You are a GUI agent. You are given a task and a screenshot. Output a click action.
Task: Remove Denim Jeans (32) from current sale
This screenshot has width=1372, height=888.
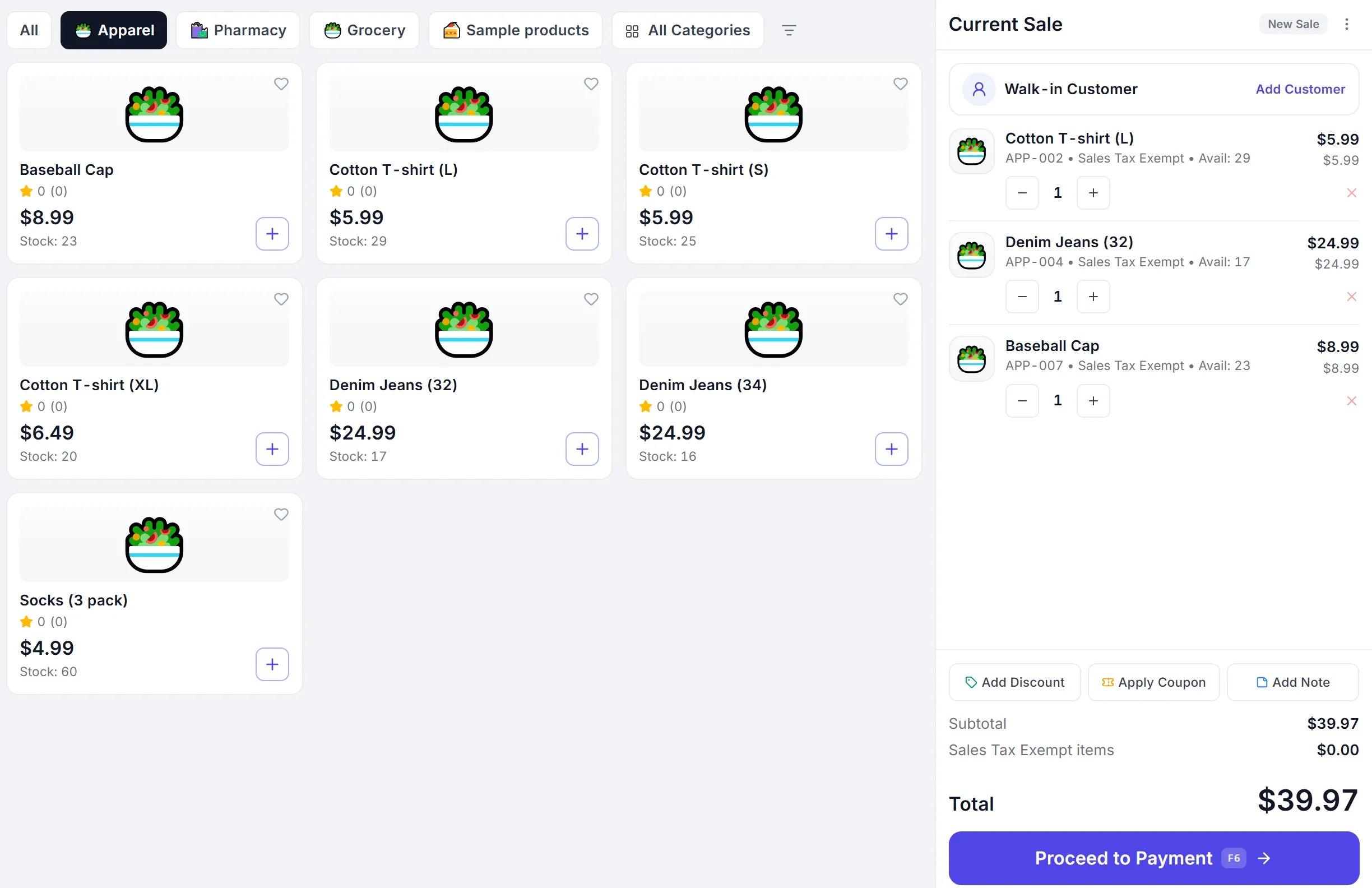pos(1351,297)
